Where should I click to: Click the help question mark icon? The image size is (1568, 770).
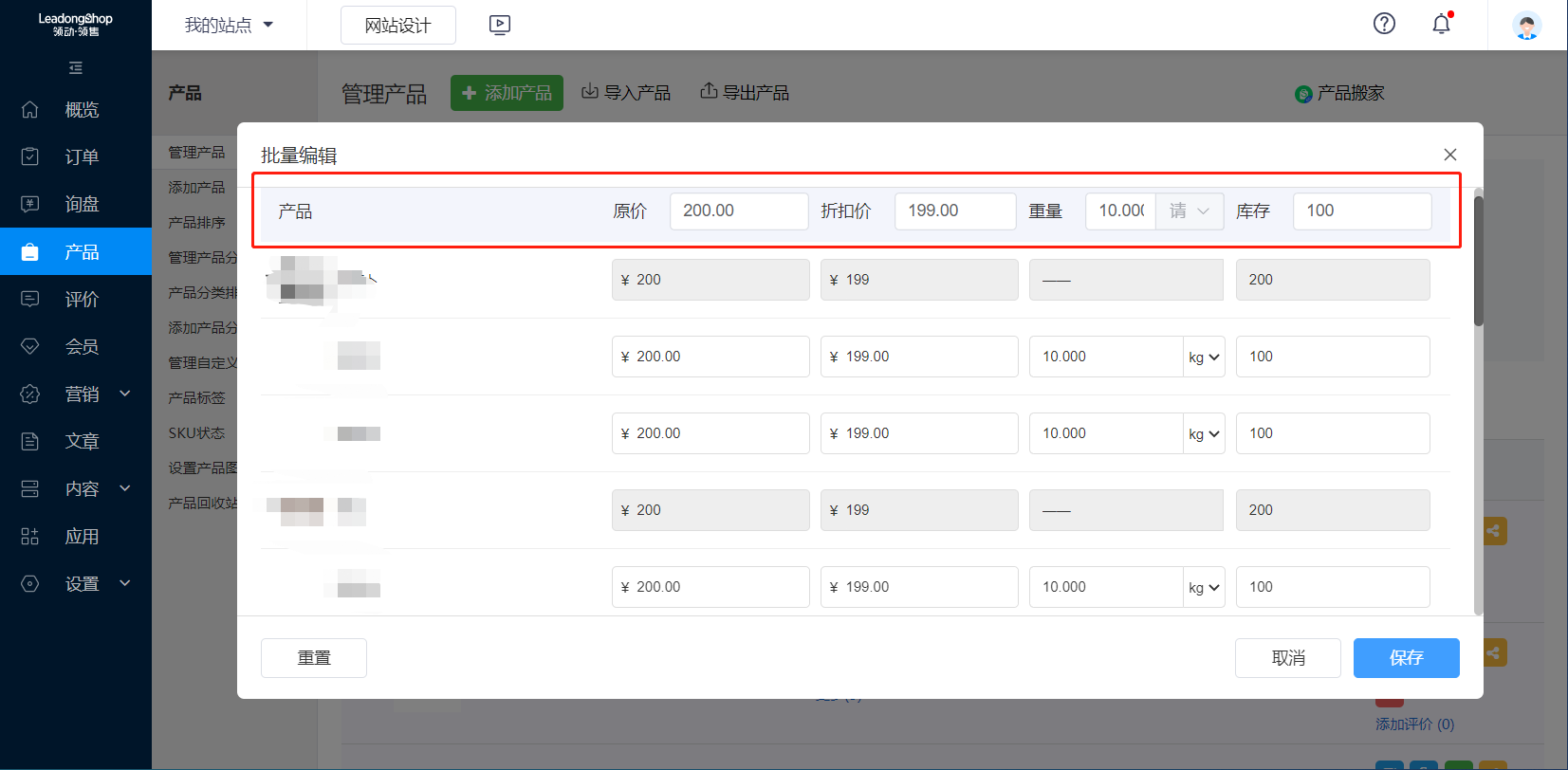(x=1384, y=24)
